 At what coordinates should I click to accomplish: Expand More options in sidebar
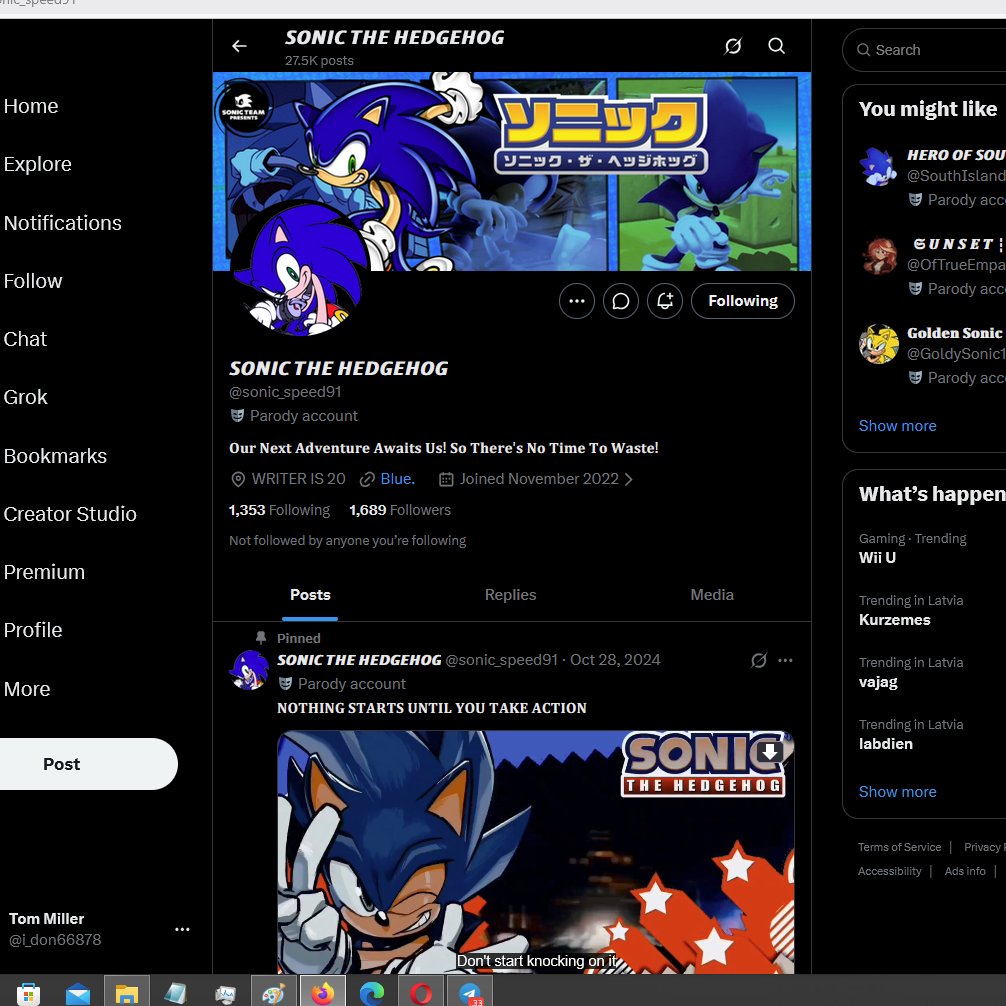click(x=27, y=688)
